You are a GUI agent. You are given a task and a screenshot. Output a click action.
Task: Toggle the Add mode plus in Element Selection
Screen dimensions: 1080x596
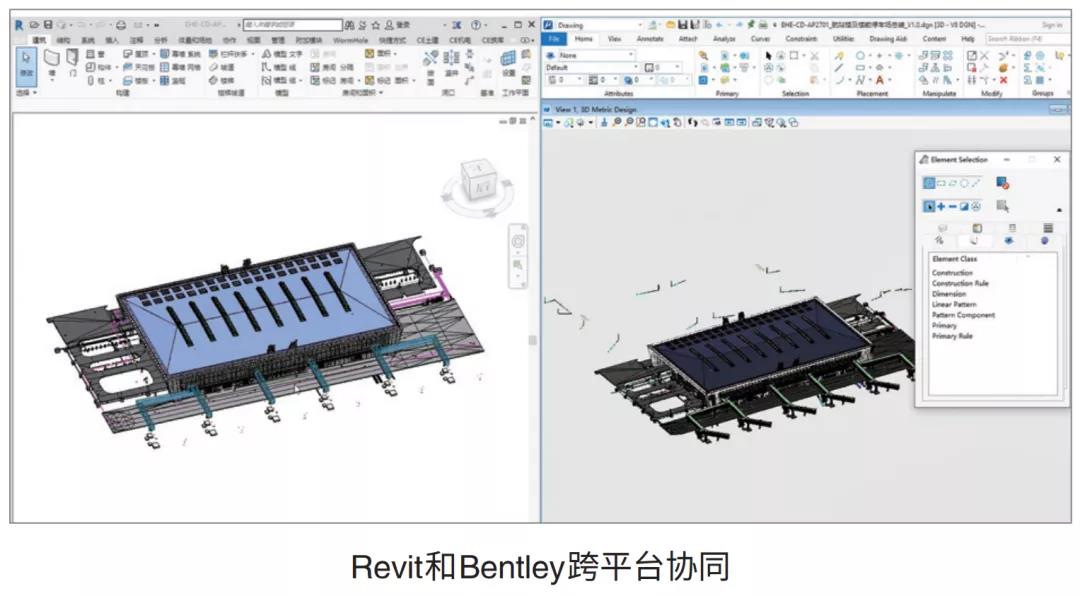(941, 206)
